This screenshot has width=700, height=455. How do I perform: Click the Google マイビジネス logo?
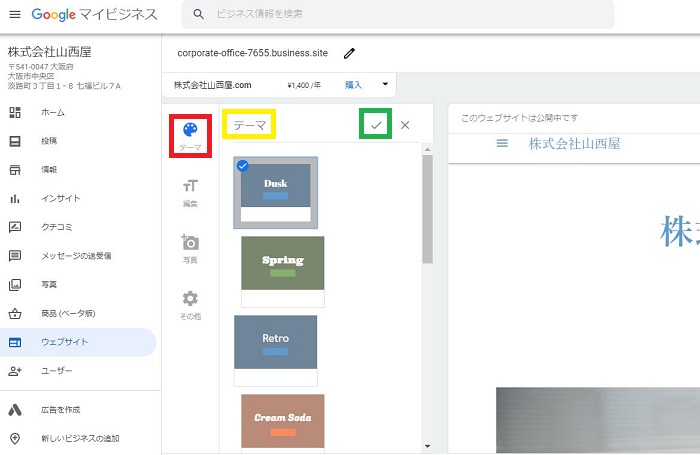point(94,14)
